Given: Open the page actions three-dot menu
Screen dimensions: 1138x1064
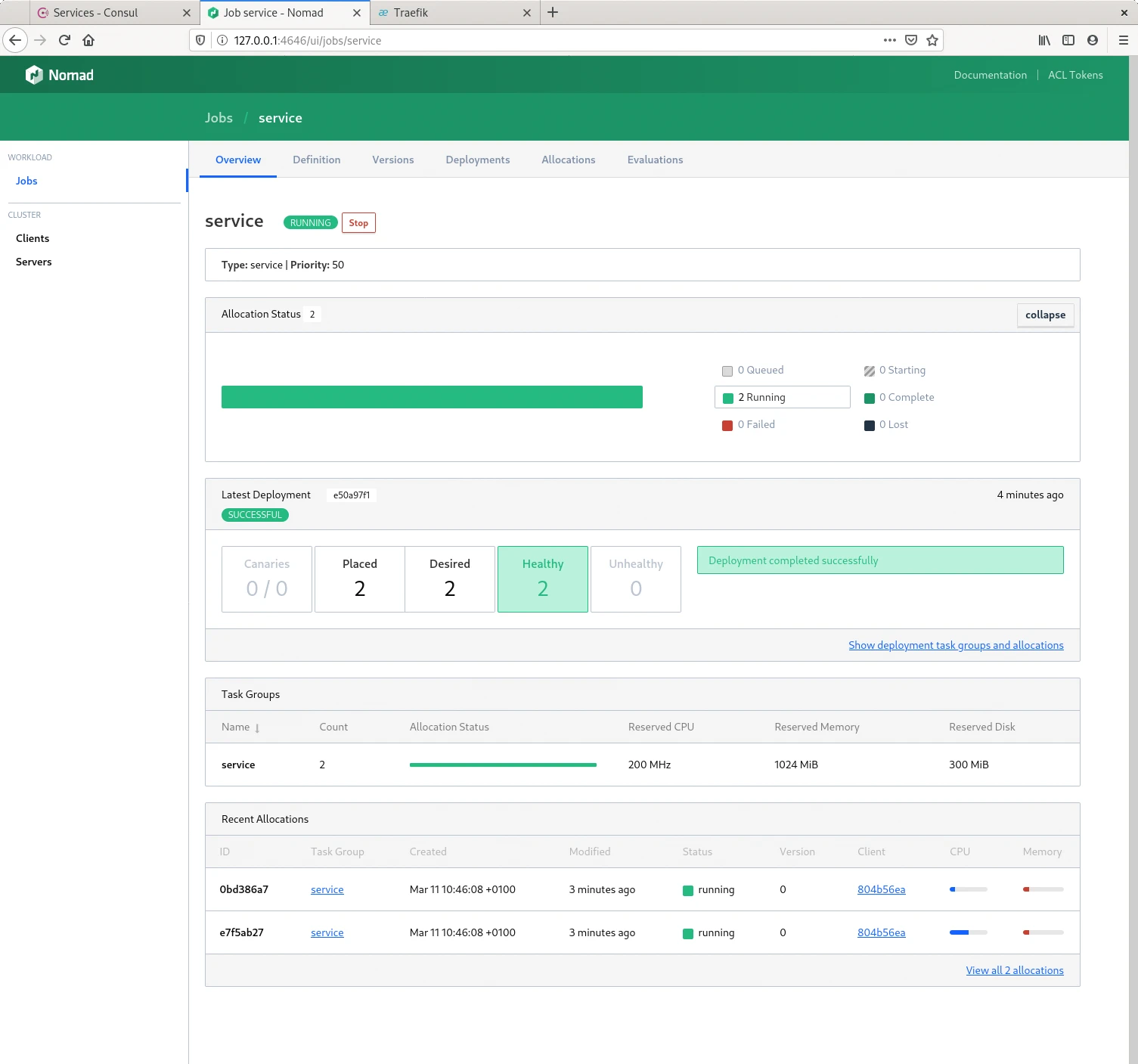Looking at the screenshot, I should click(x=889, y=40).
